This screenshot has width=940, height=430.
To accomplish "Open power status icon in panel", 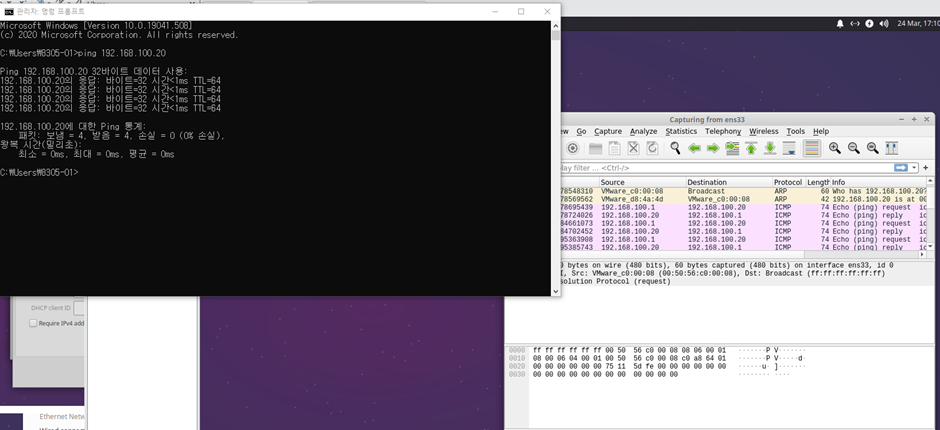I will [869, 23].
